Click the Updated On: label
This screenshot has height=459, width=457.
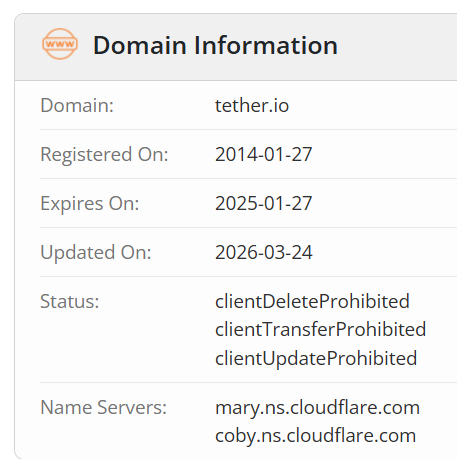96,253
